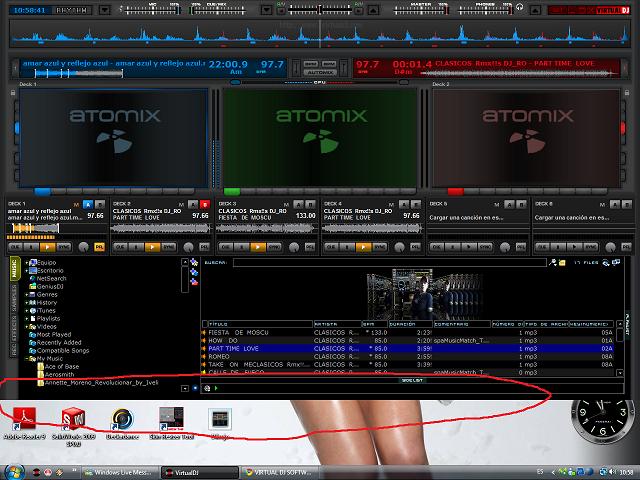
Task: Open the EFFECTS side tab
Action: pyautogui.click(x=14, y=328)
